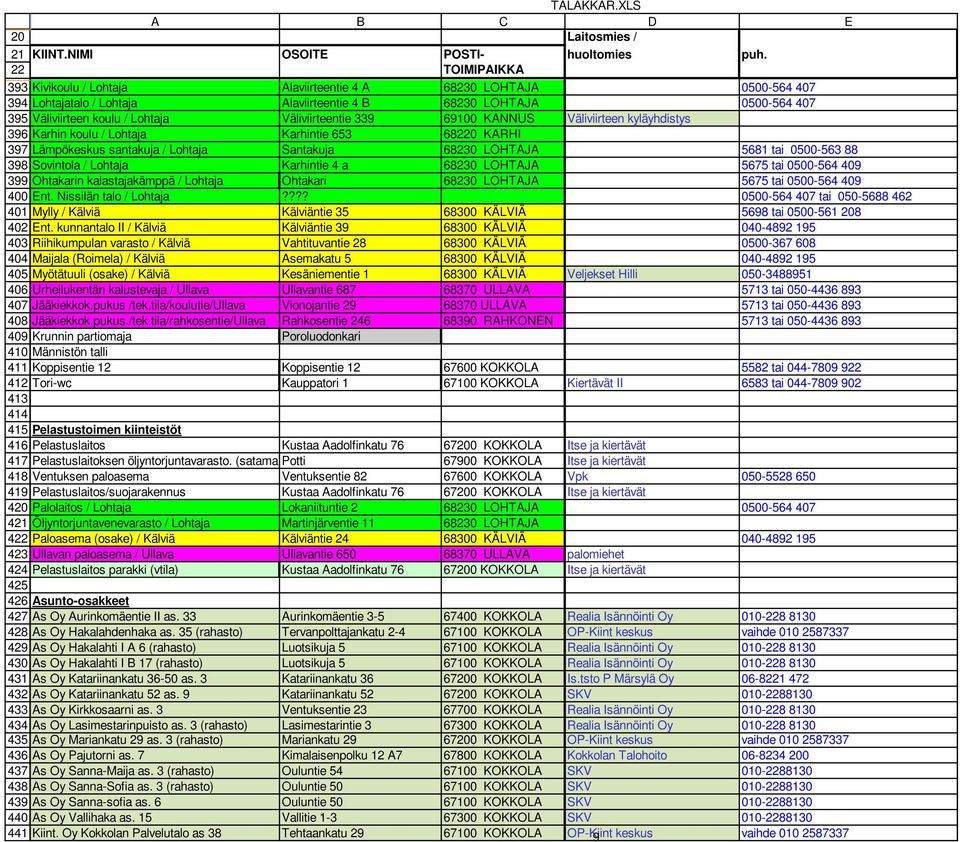
Task: Select cell Martinjärventie 11
Action: click(x=360, y=523)
